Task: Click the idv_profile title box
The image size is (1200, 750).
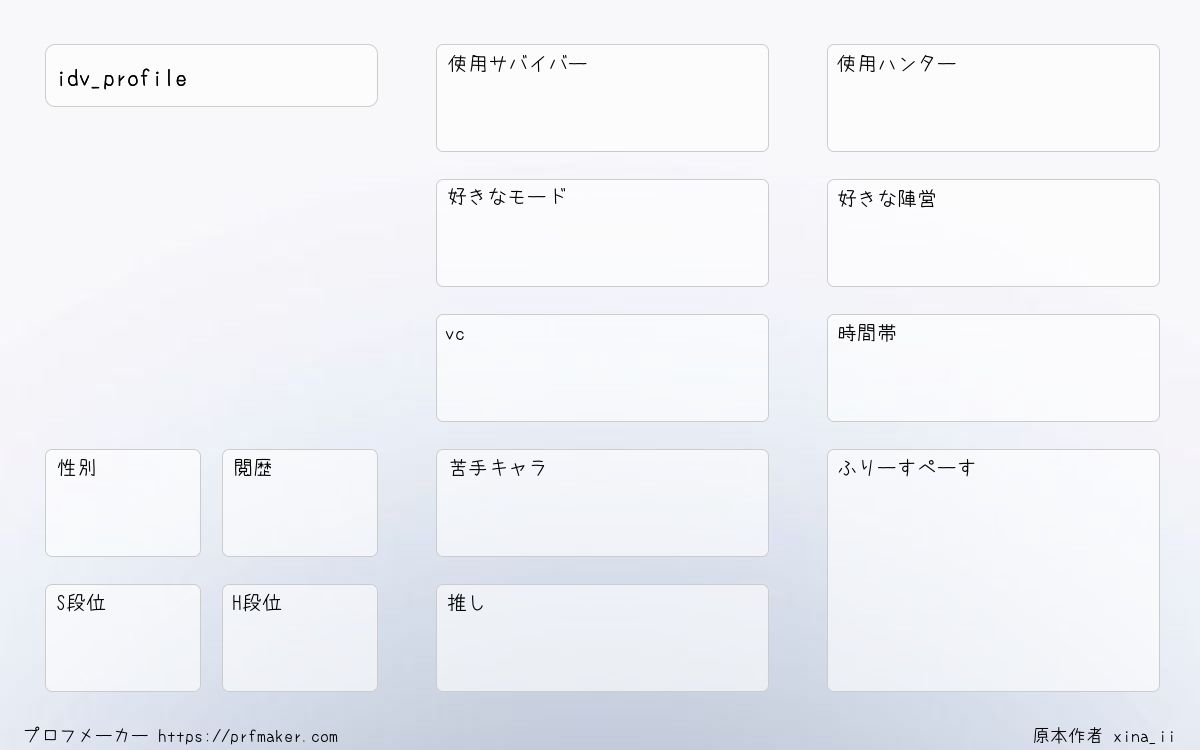Action: pyautogui.click(x=211, y=75)
